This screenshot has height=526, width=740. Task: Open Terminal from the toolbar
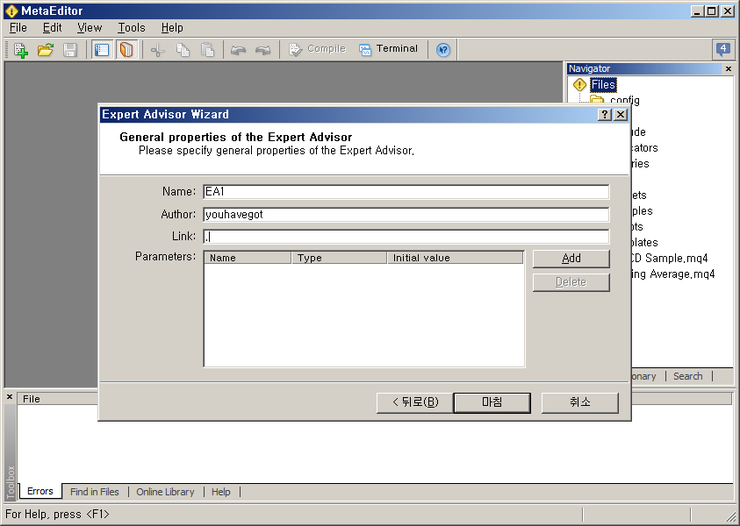[x=388, y=49]
